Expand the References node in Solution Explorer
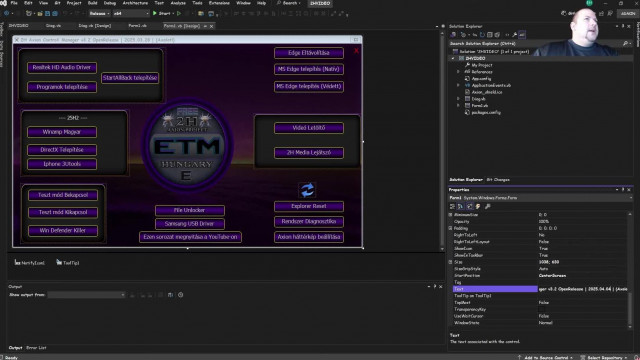This screenshot has height=360, width=640. [458, 72]
